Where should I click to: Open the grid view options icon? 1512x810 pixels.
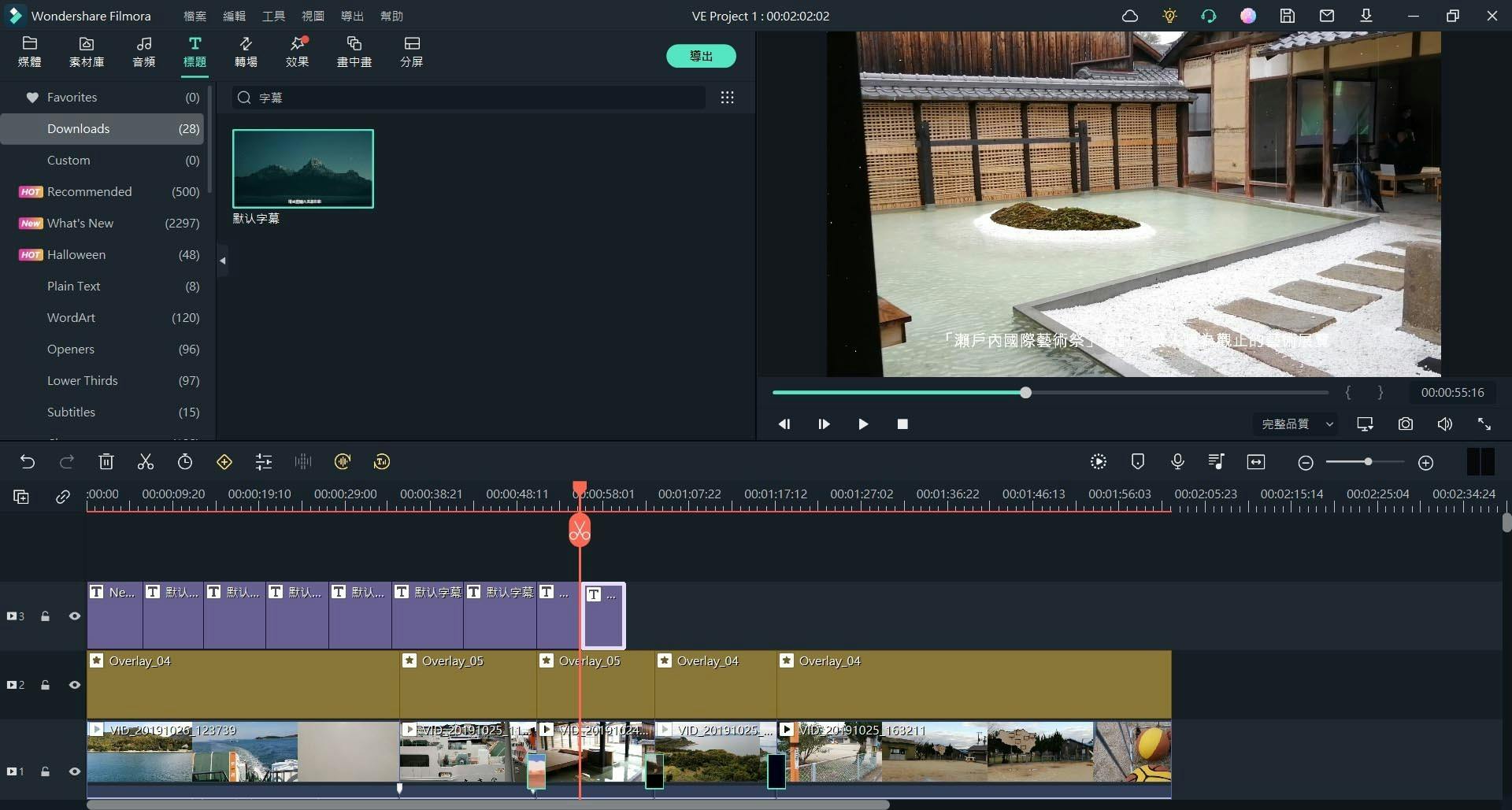(x=728, y=98)
